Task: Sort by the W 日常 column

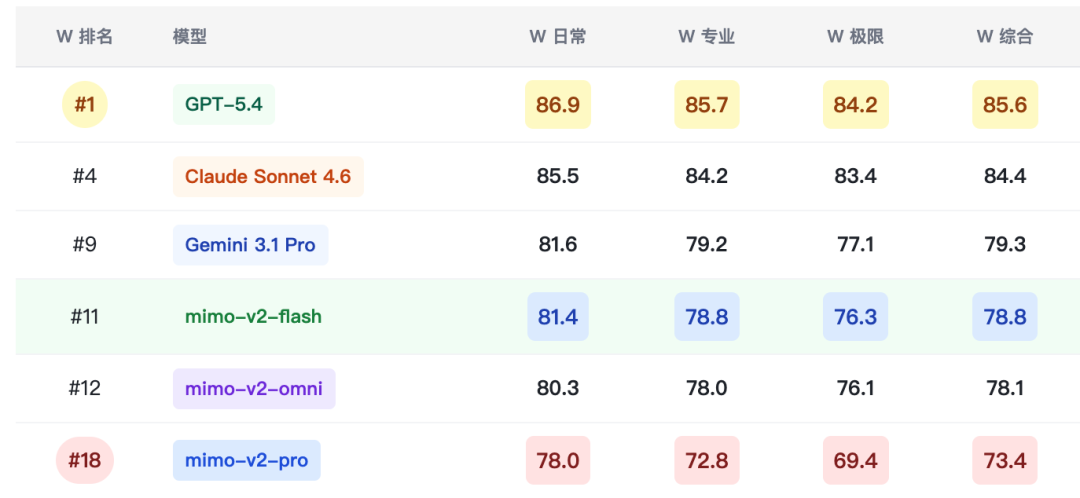Action: [557, 37]
